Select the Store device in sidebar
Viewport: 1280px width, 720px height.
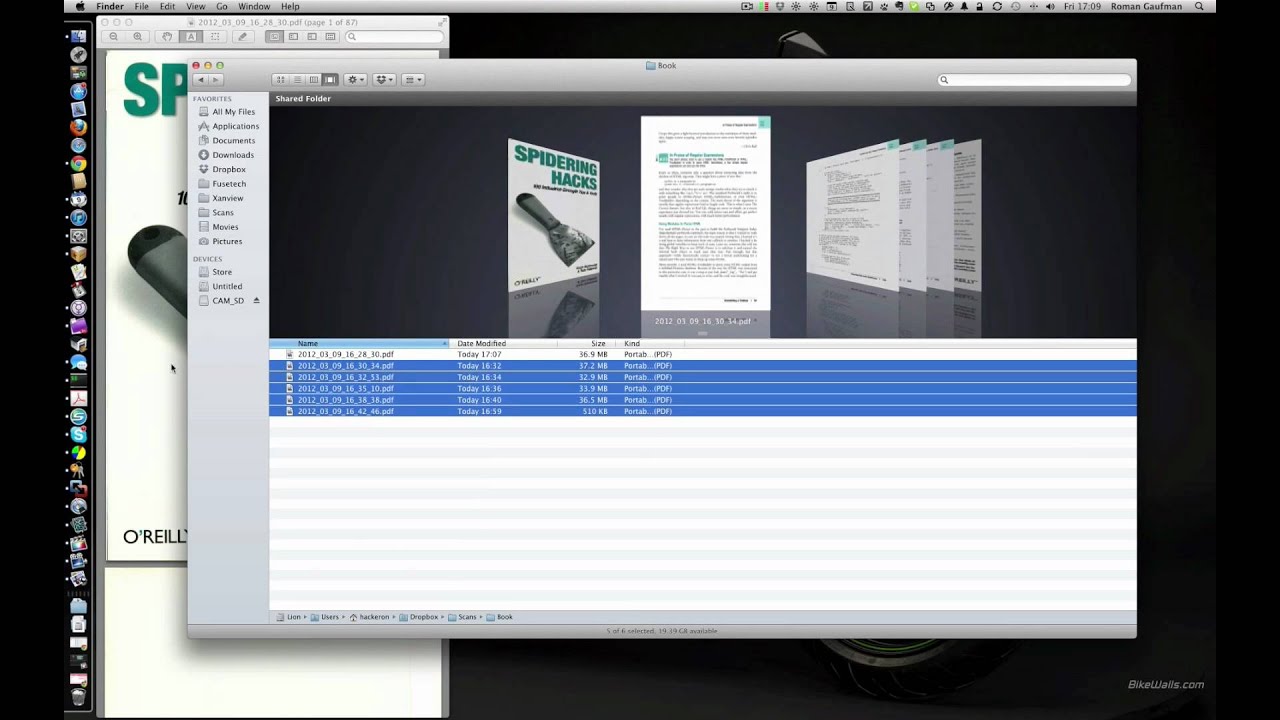point(215,272)
